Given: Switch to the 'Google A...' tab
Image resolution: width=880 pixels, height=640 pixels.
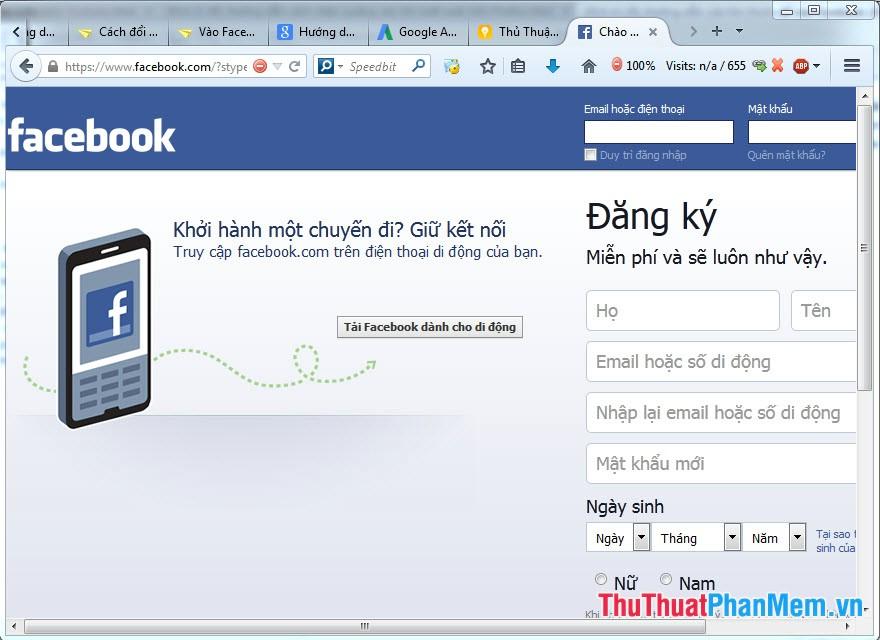Looking at the screenshot, I should tap(418, 32).
